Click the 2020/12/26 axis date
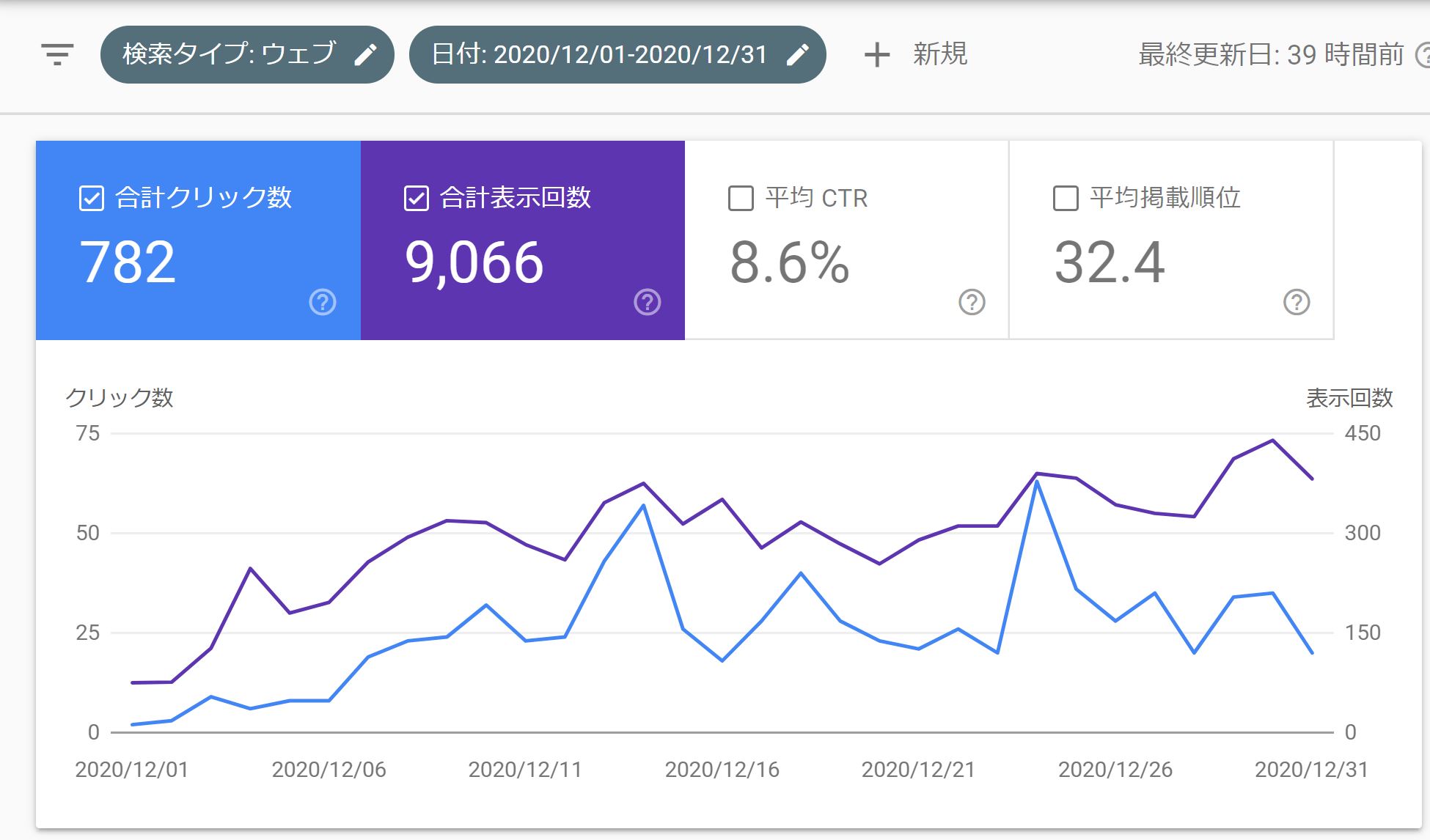The image size is (1430, 840). tap(1115, 770)
